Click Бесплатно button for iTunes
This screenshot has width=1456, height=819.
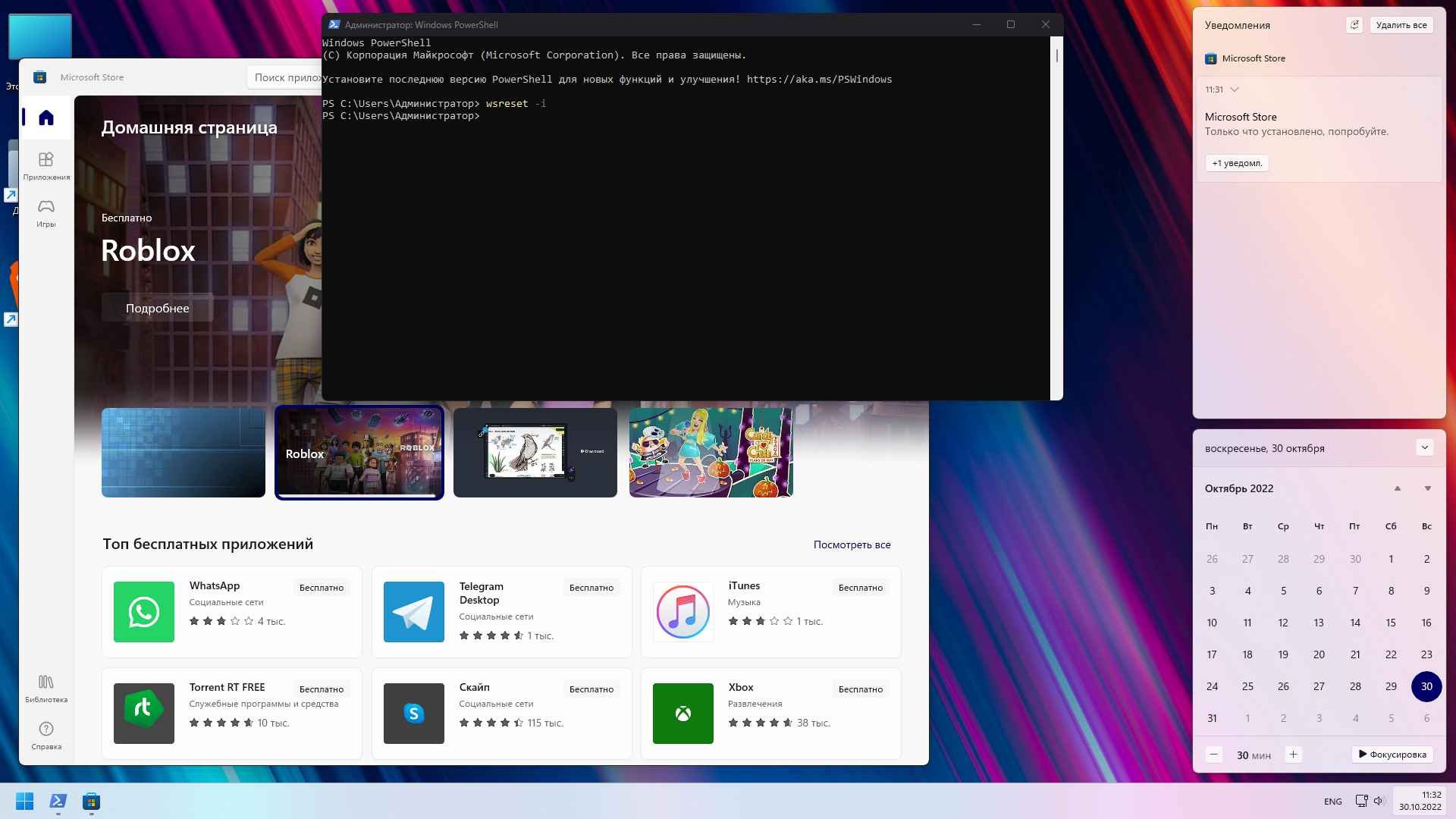861,588
